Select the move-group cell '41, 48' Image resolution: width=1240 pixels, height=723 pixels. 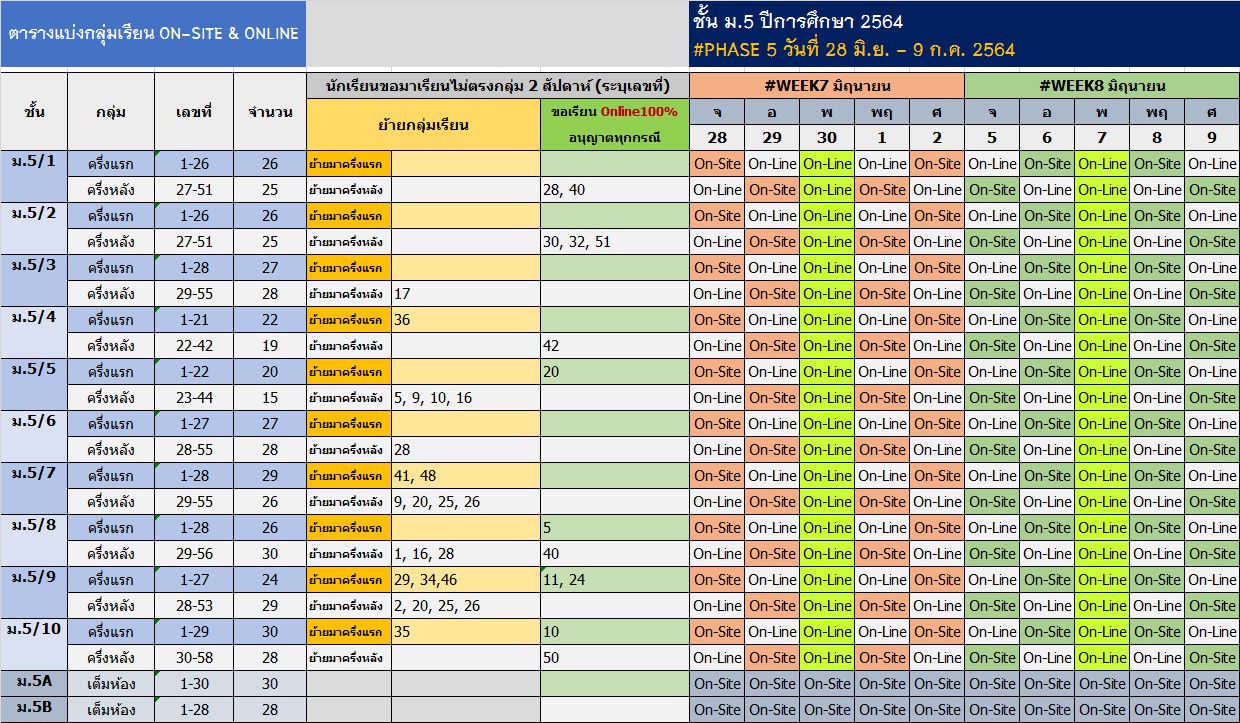pos(466,476)
